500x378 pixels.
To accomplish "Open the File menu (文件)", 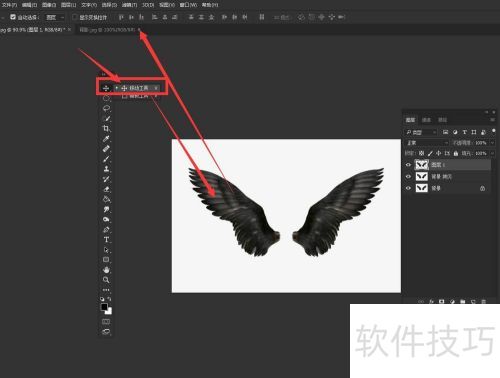I will [9, 5].
